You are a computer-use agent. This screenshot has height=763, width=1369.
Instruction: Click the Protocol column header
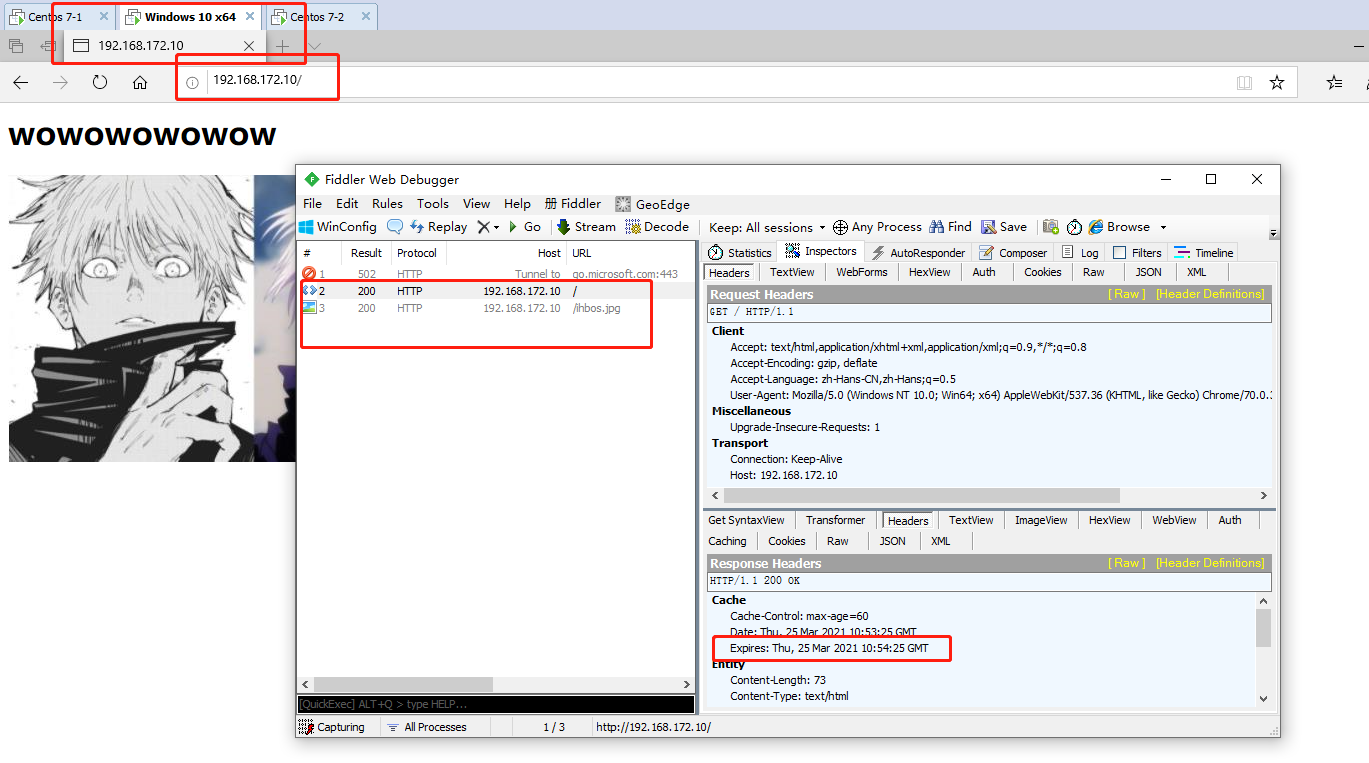point(417,253)
